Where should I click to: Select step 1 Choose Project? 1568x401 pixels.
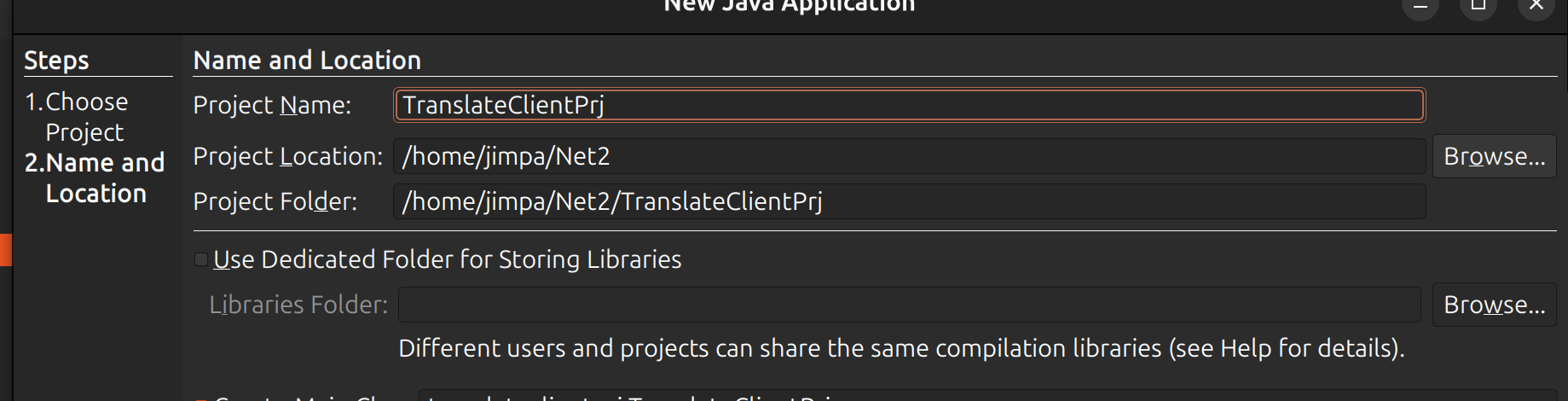pos(85,117)
